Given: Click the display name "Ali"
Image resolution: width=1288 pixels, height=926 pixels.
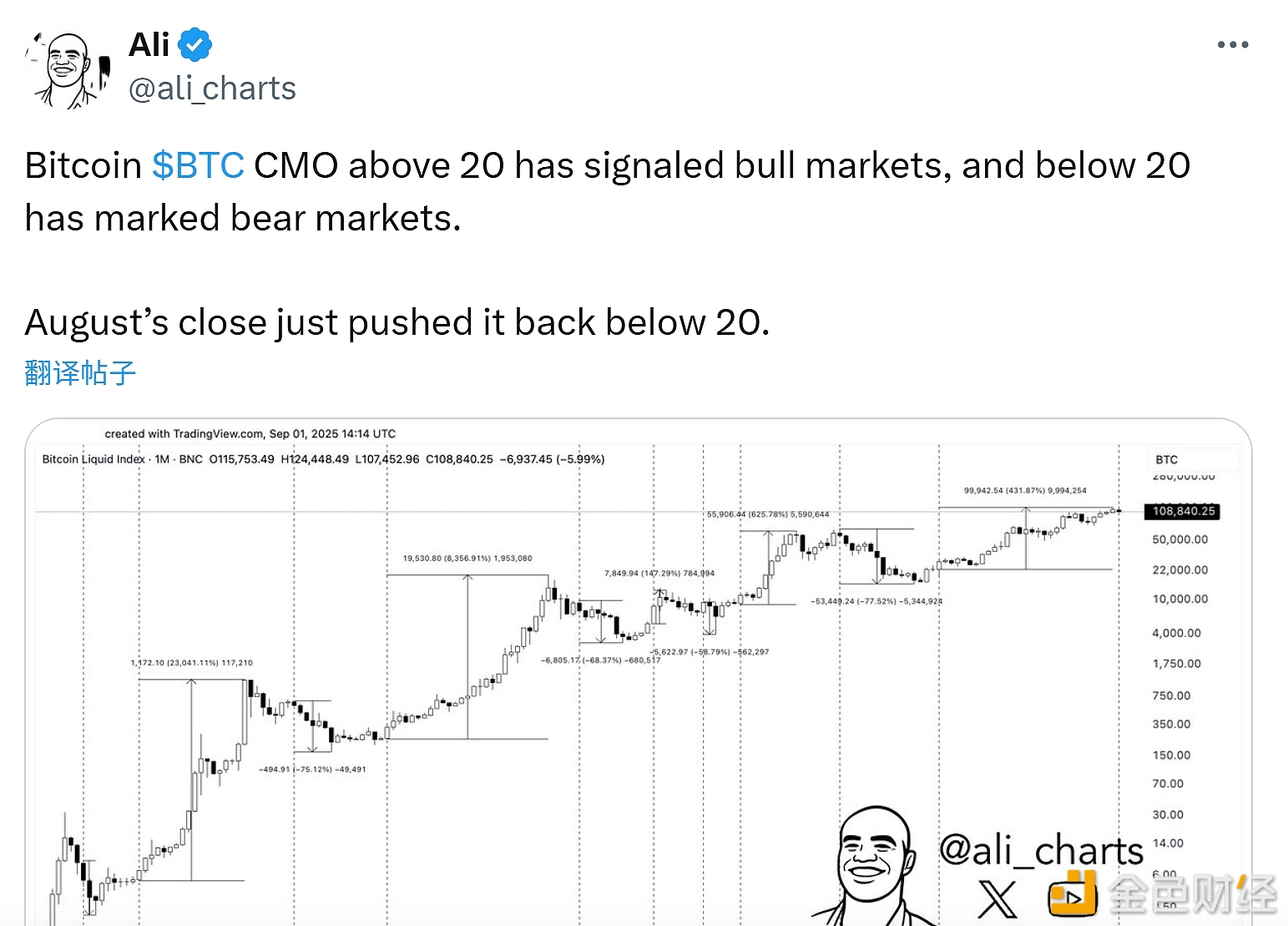Looking at the screenshot, I should 149,45.
